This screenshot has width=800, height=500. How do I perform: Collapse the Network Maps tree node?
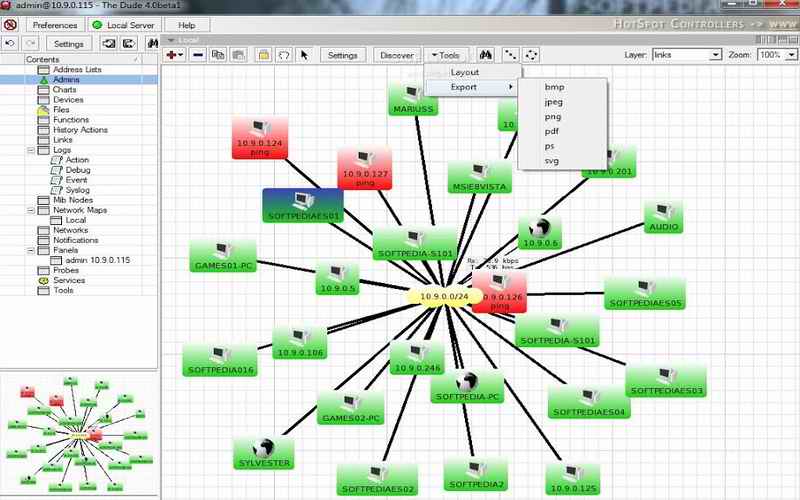(x=31, y=210)
